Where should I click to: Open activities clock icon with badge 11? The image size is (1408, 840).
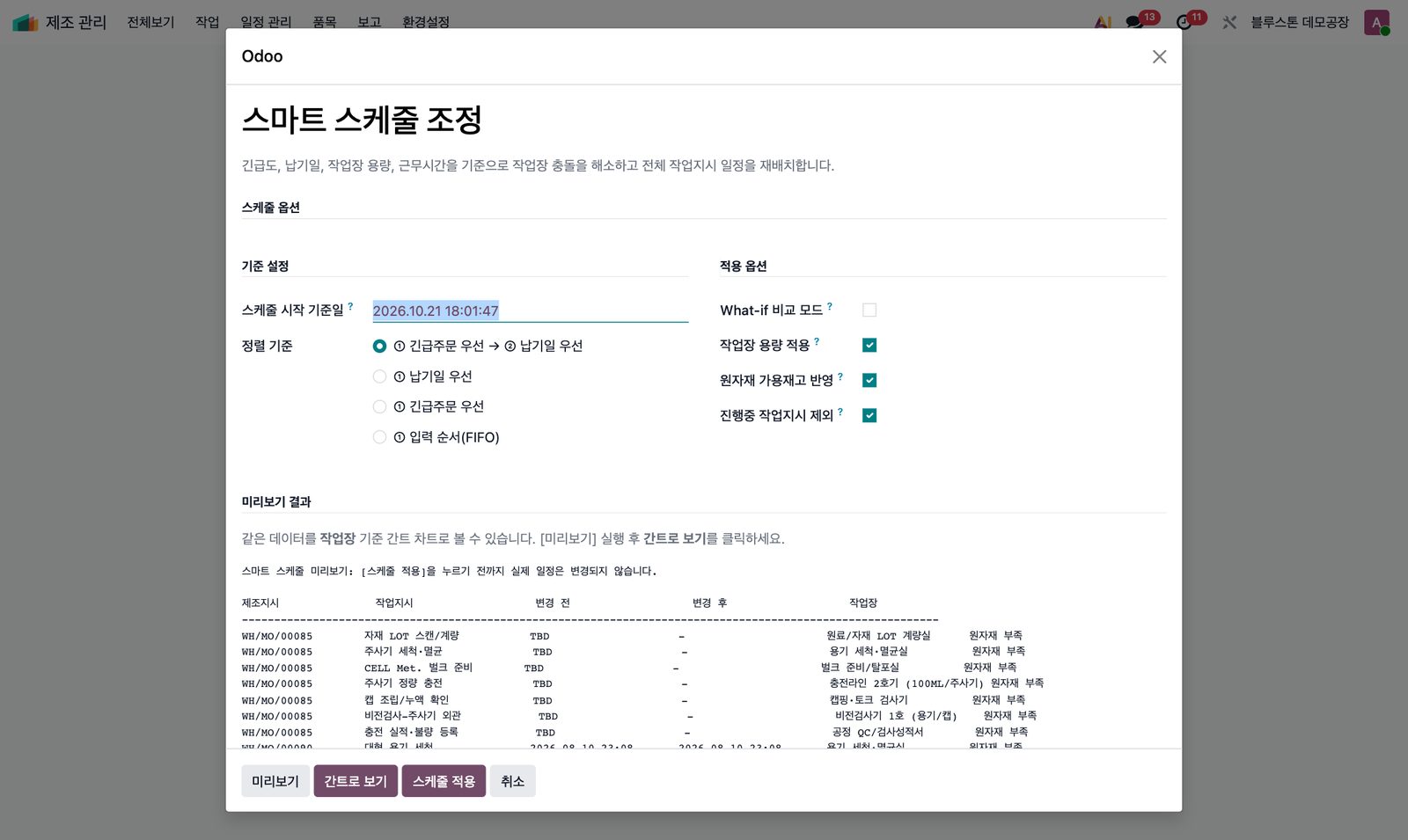coord(1184,22)
